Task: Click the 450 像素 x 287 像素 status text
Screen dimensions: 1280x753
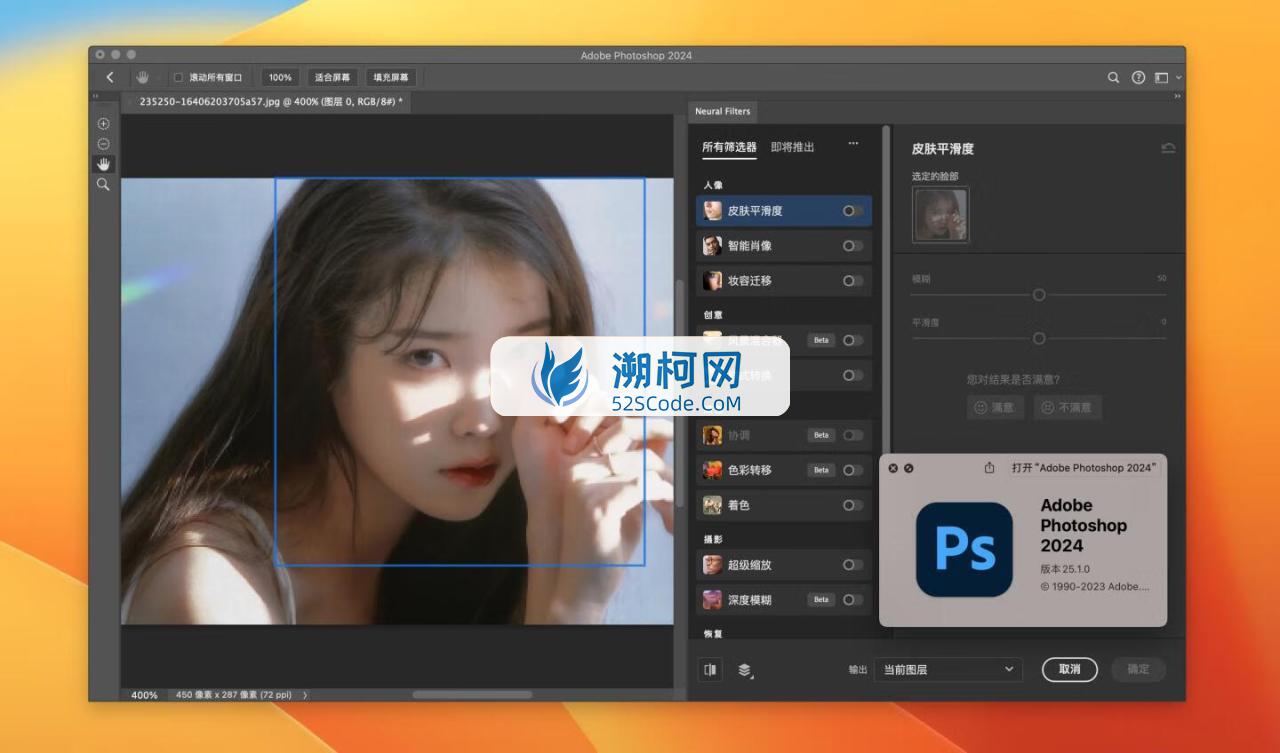Action: 235,695
